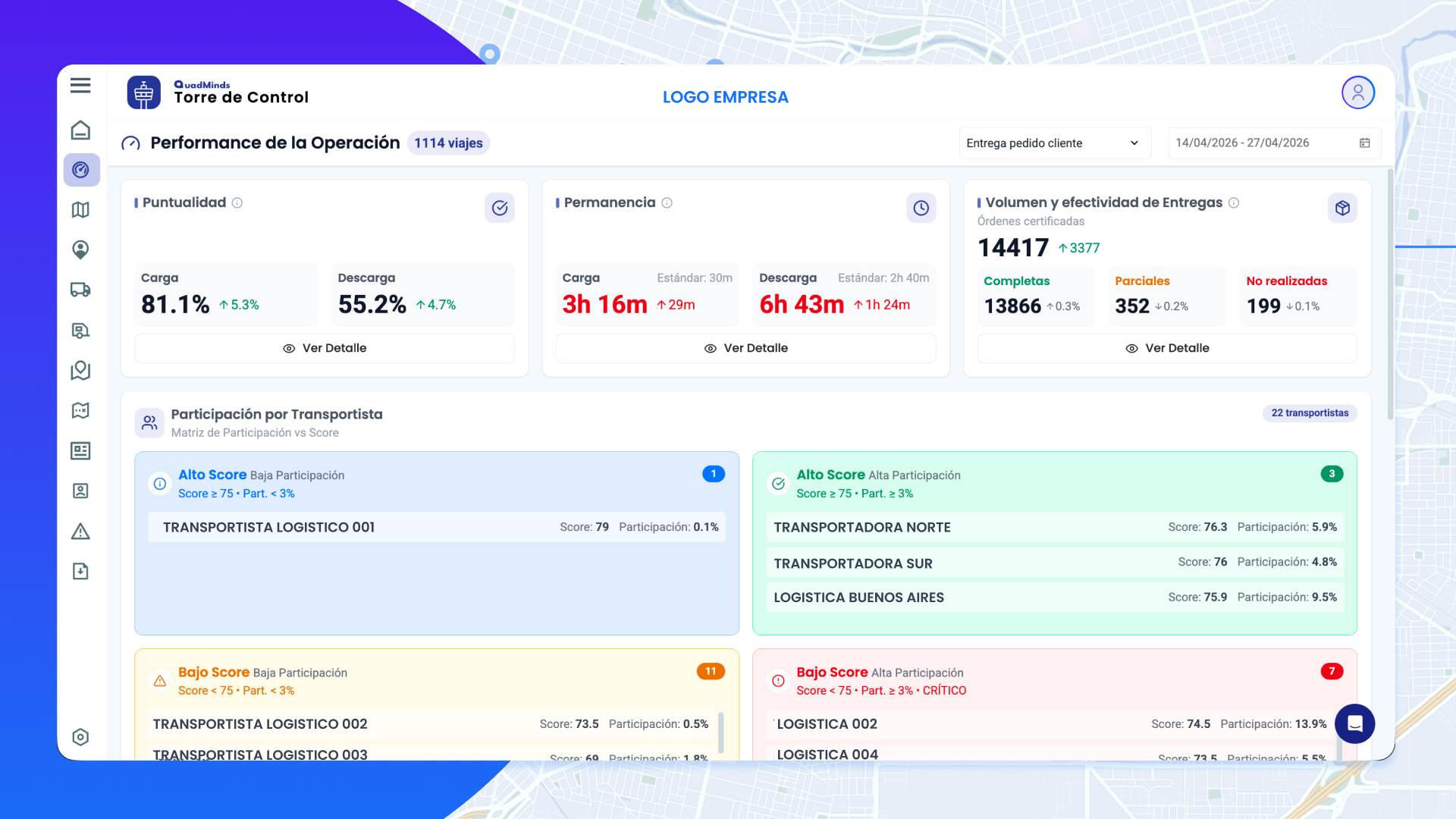Image resolution: width=1456 pixels, height=819 pixels.
Task: Click the Permanencia clock icon
Action: (x=921, y=208)
